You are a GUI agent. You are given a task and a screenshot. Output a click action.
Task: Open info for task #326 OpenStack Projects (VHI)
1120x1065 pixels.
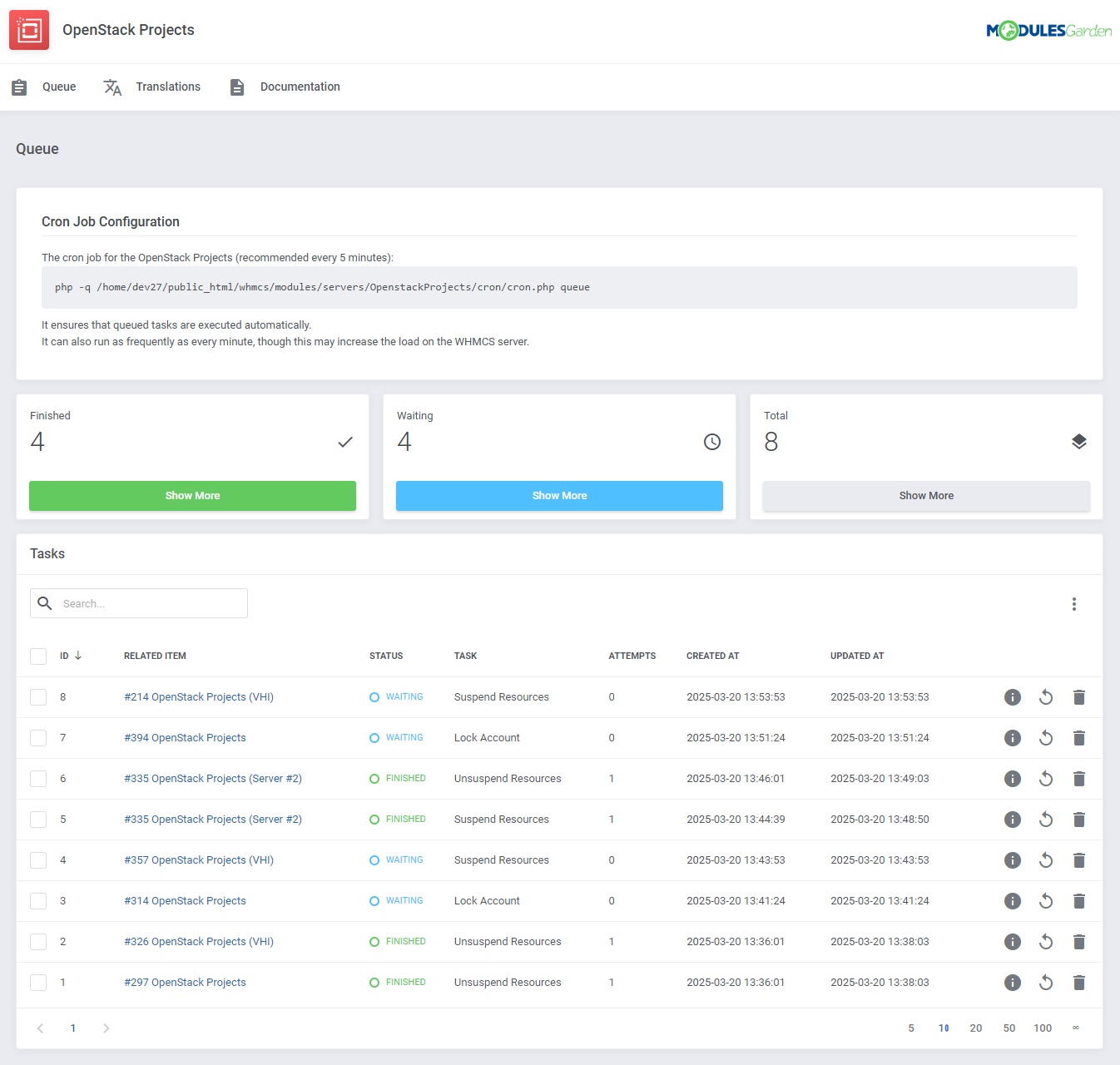(1013, 942)
